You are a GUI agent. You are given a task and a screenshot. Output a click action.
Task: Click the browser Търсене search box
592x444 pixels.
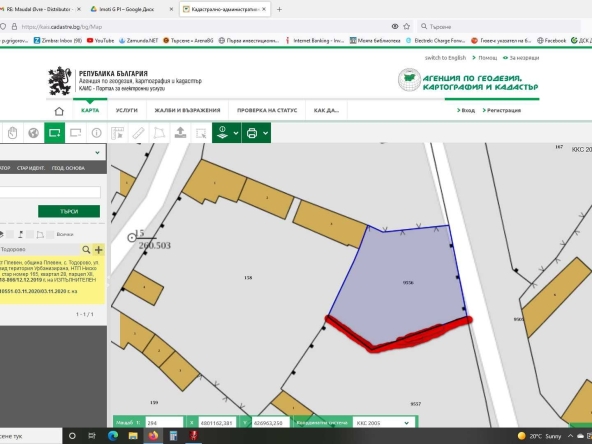(498, 26)
